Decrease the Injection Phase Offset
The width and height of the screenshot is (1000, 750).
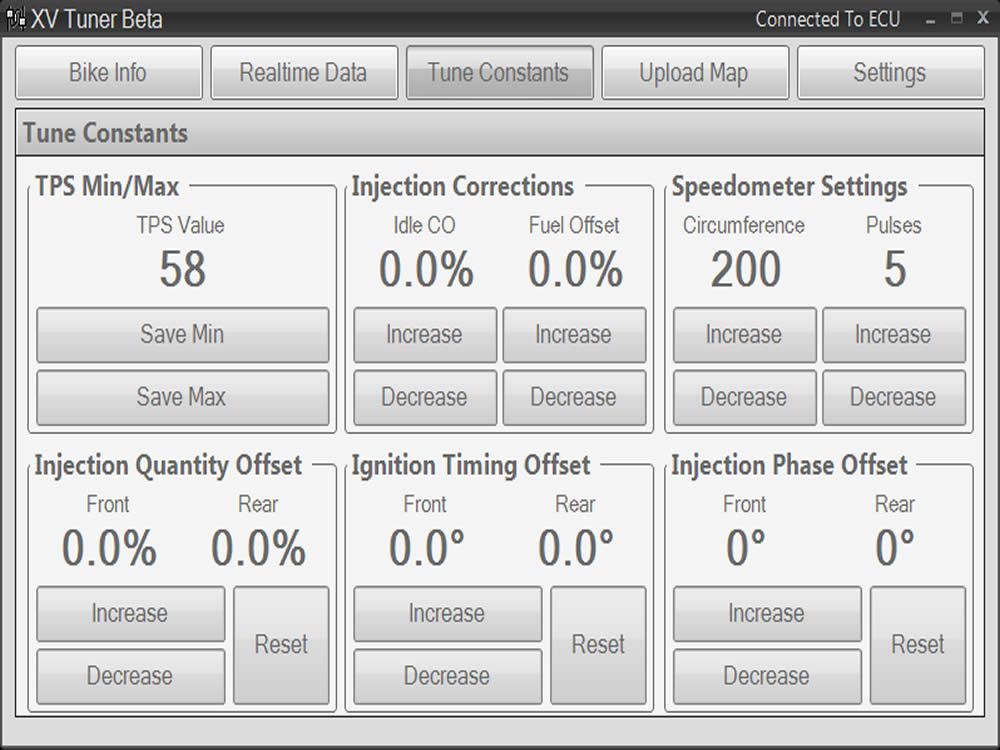click(x=766, y=676)
